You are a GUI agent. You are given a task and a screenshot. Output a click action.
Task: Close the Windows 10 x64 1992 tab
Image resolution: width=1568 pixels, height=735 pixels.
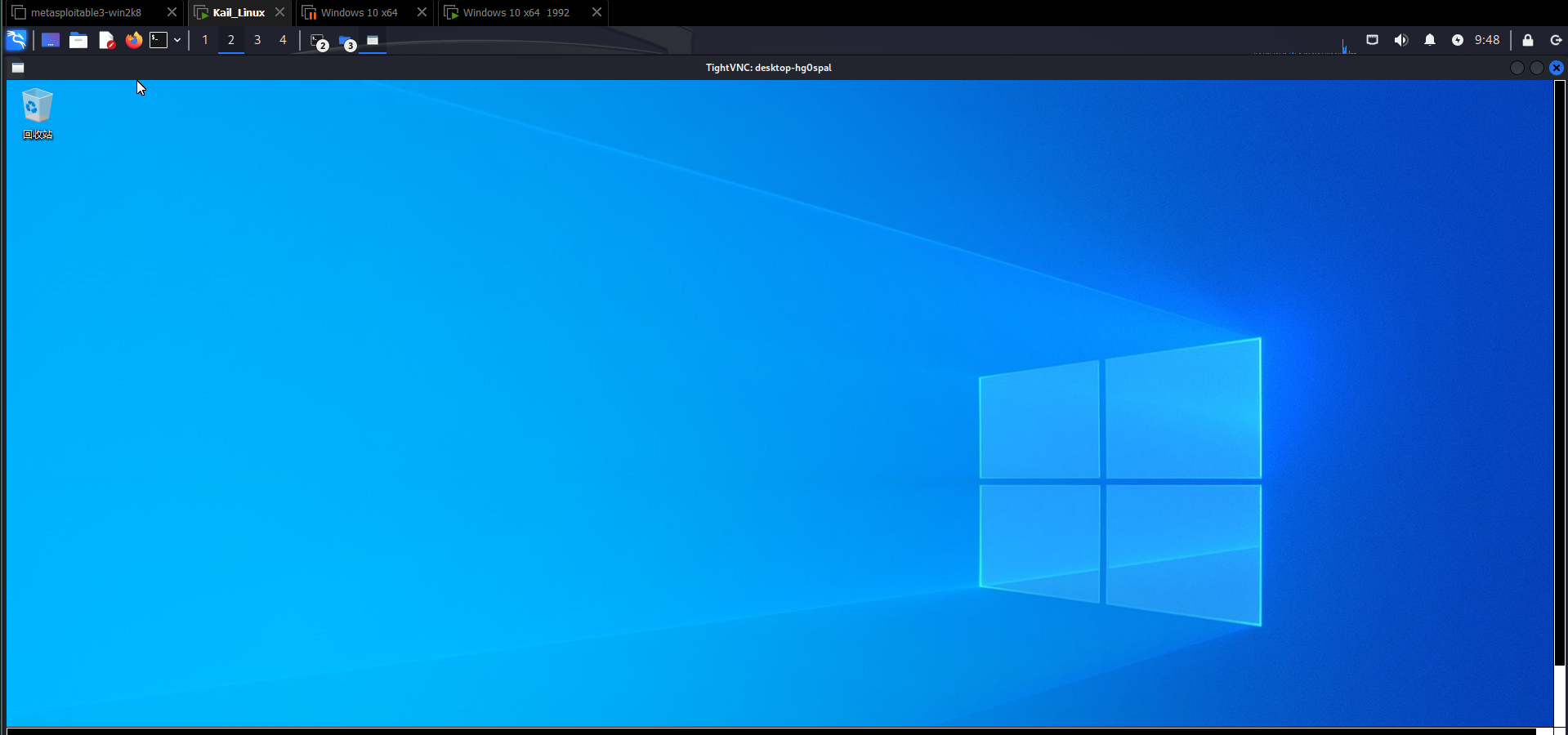tap(596, 12)
